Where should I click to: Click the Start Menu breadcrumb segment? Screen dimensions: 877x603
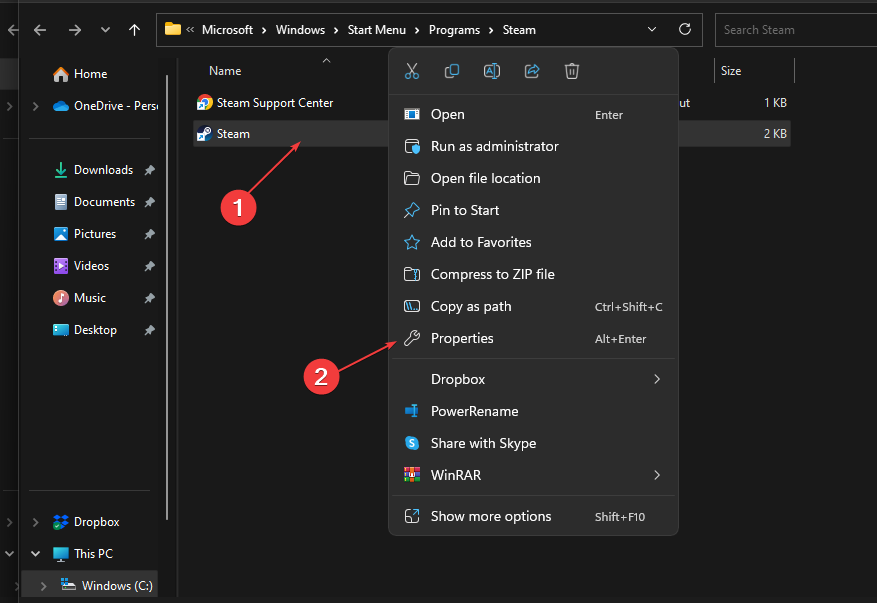(x=376, y=30)
